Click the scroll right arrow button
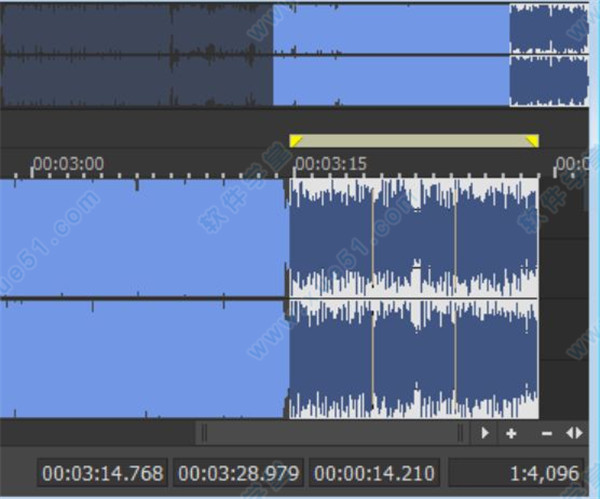This screenshot has width=600, height=499. tap(485, 433)
